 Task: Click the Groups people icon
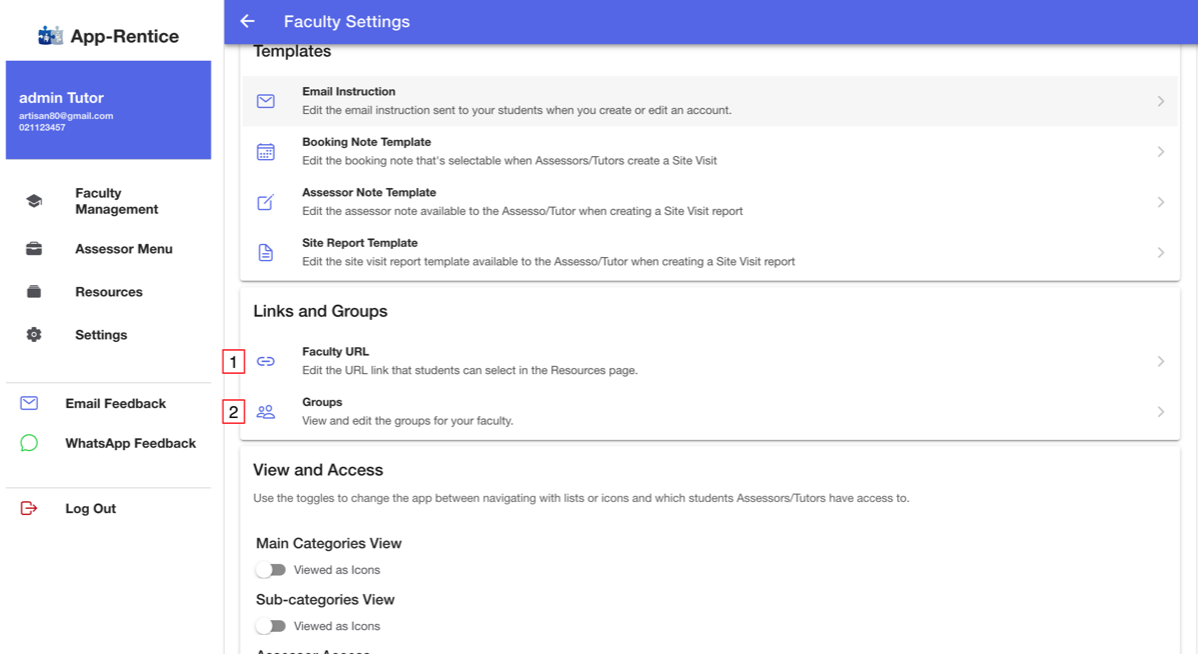[x=266, y=412]
